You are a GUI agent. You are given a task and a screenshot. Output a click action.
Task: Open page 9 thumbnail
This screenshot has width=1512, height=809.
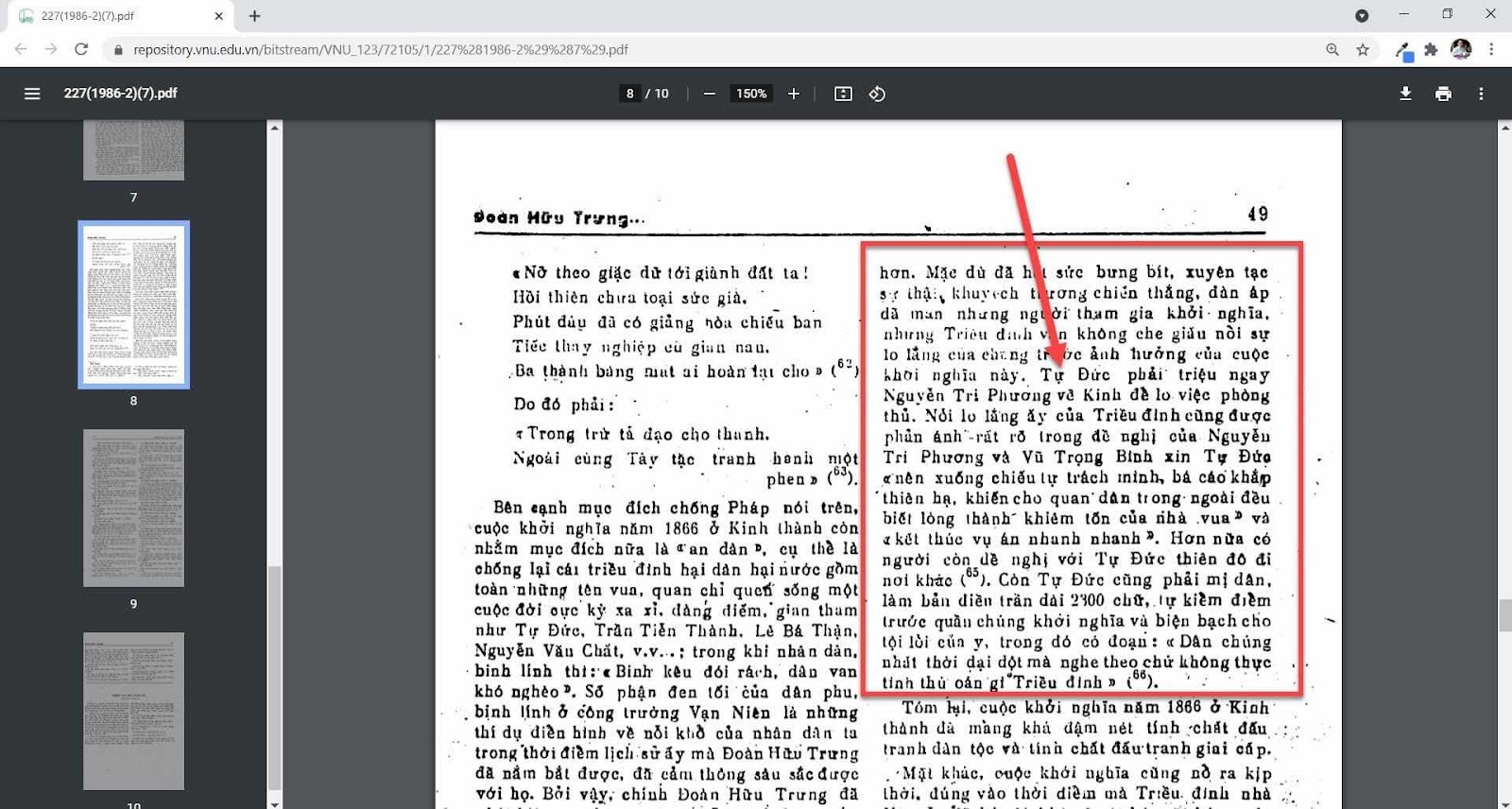coord(133,508)
